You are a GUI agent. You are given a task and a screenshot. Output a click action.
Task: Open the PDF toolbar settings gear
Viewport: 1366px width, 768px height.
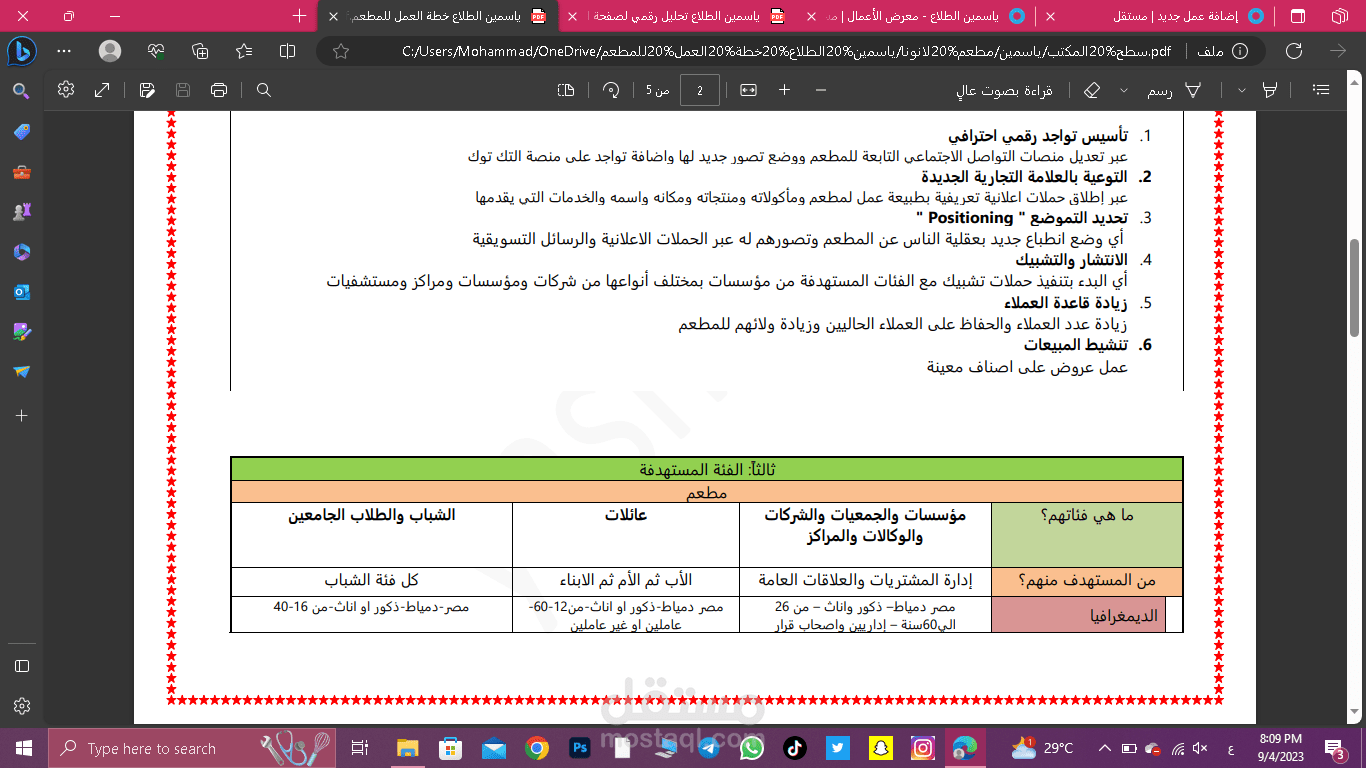coord(65,89)
